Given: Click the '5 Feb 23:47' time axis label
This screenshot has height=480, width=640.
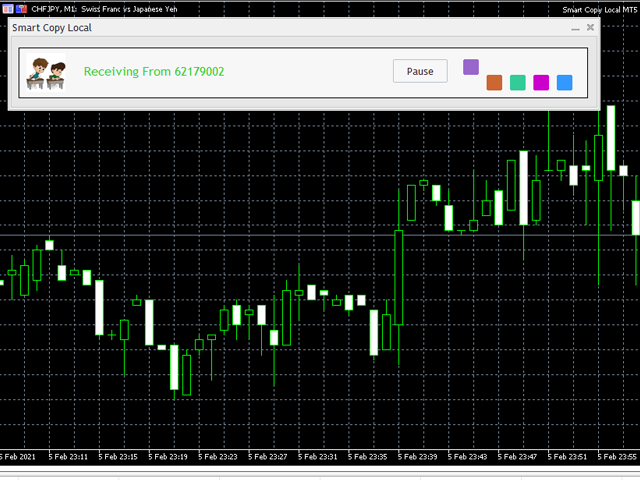Looking at the screenshot, I should point(517,457).
